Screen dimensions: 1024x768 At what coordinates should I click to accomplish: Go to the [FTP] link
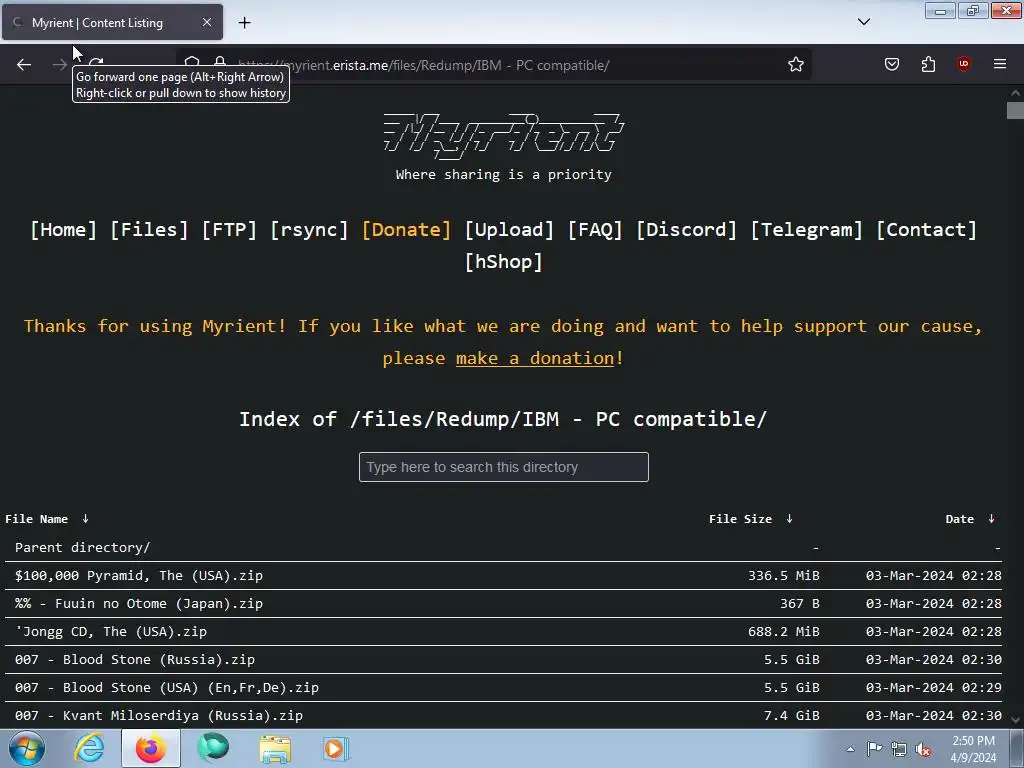pyautogui.click(x=229, y=230)
